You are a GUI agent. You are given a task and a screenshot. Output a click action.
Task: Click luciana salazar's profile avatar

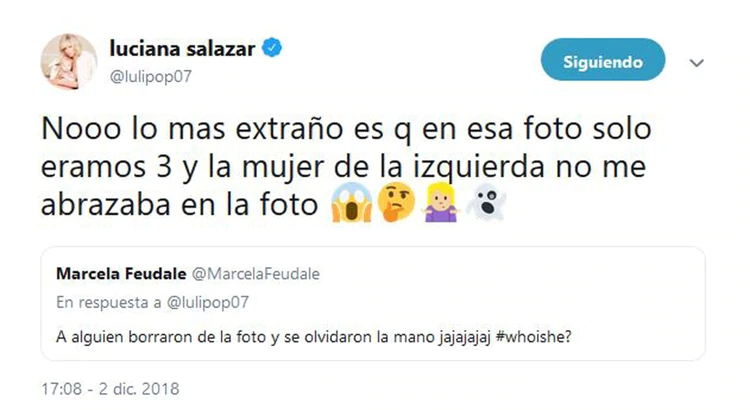[69, 62]
